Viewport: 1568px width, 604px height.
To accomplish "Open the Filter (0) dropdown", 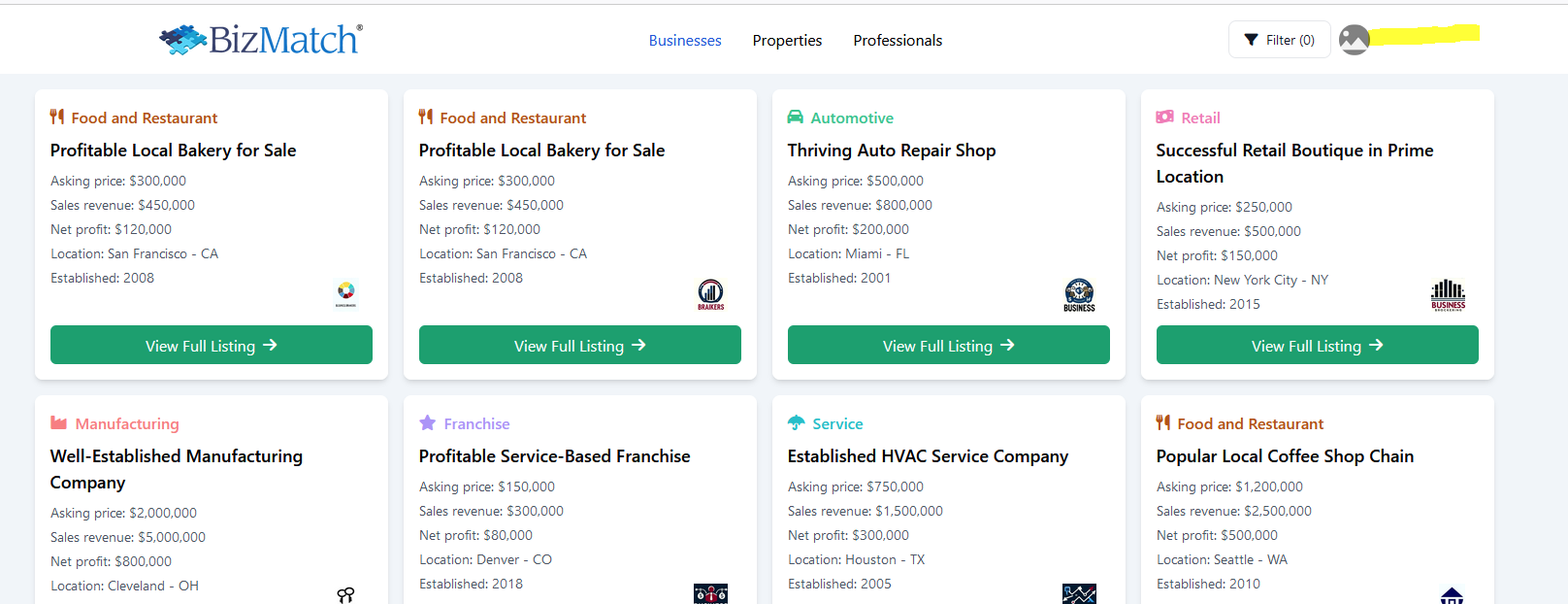I will coord(1279,40).
